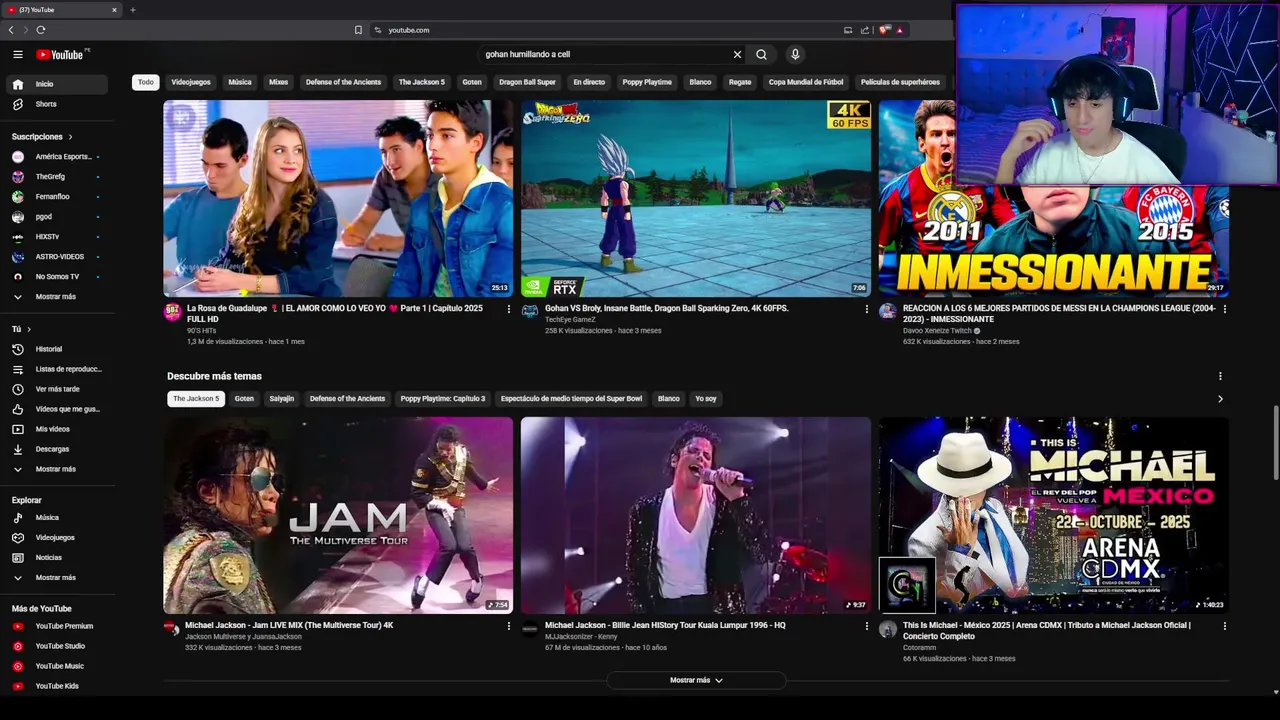Select Goten topic chip under Descubre
1280x720 pixels.
[244, 399]
